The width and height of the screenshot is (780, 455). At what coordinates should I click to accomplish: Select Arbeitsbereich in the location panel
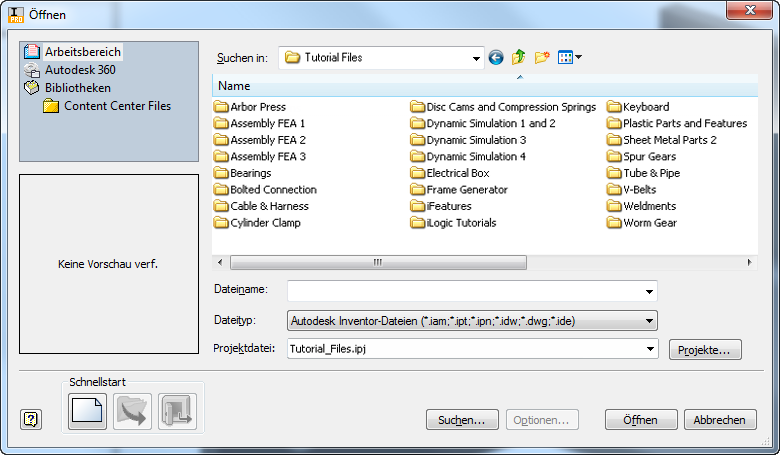[x=72, y=52]
